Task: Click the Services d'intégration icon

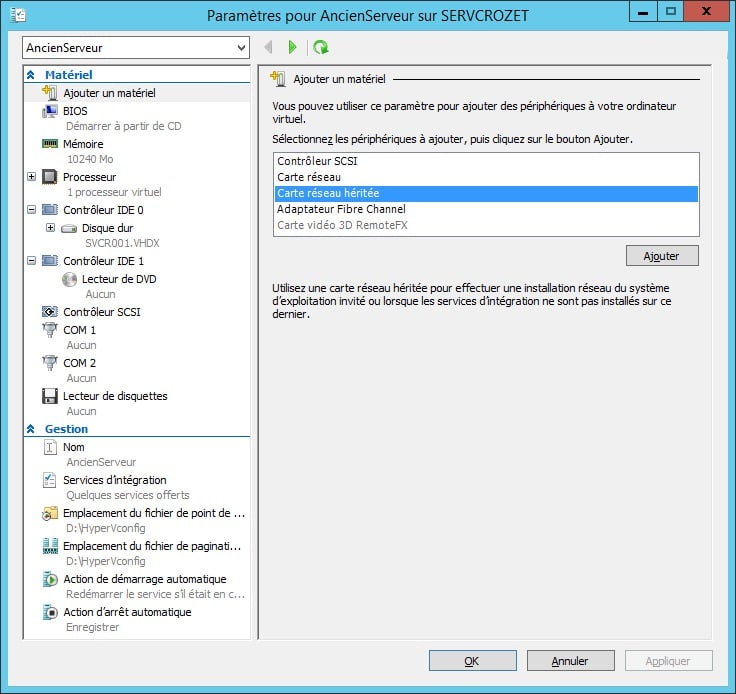Action: tap(49, 480)
